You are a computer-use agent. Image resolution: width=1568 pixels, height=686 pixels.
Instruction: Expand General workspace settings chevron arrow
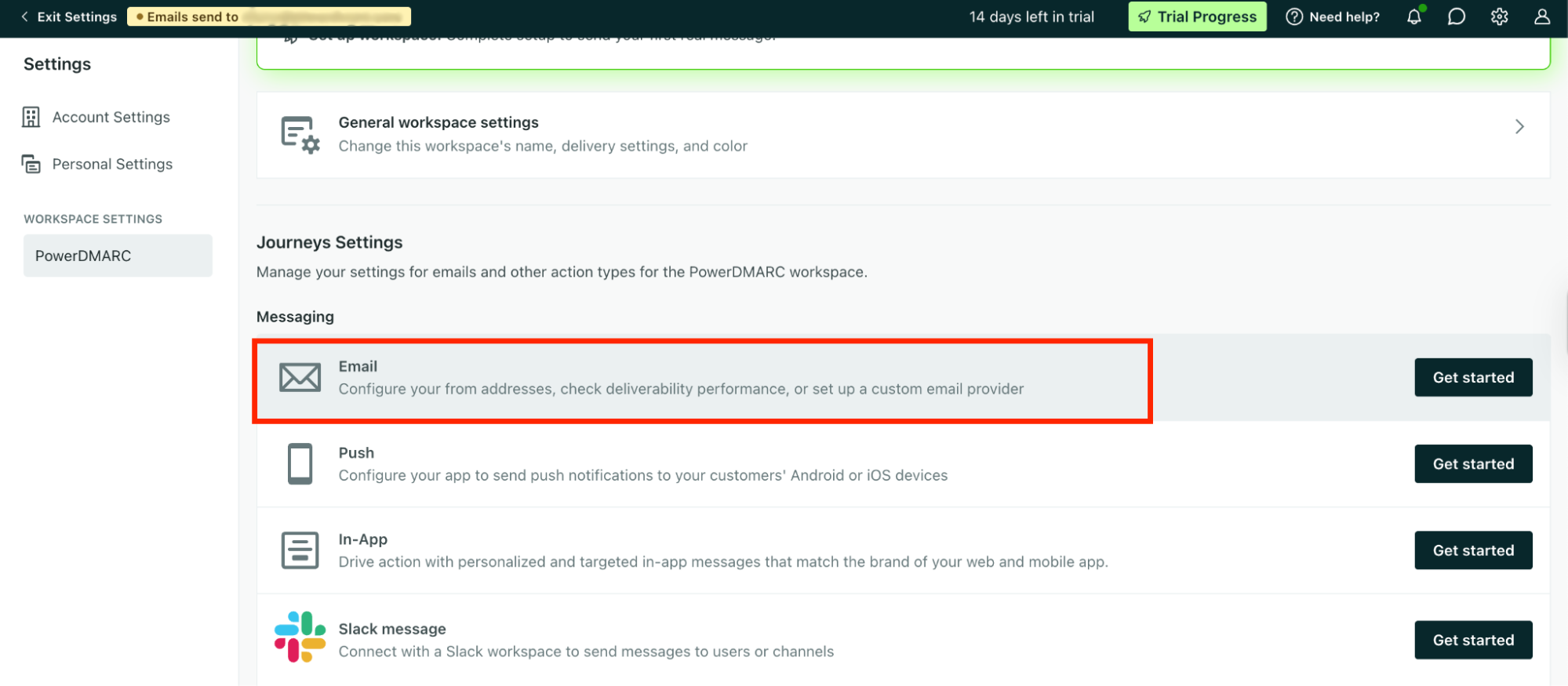coord(1519,127)
